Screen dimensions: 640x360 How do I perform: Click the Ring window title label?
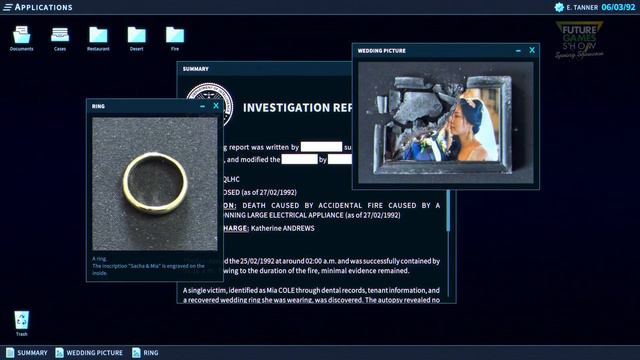click(x=98, y=106)
